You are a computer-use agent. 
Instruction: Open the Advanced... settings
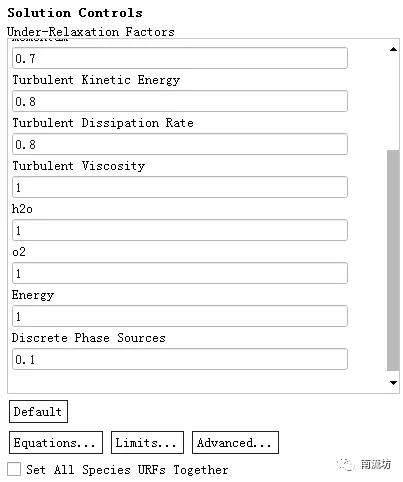coord(235,443)
